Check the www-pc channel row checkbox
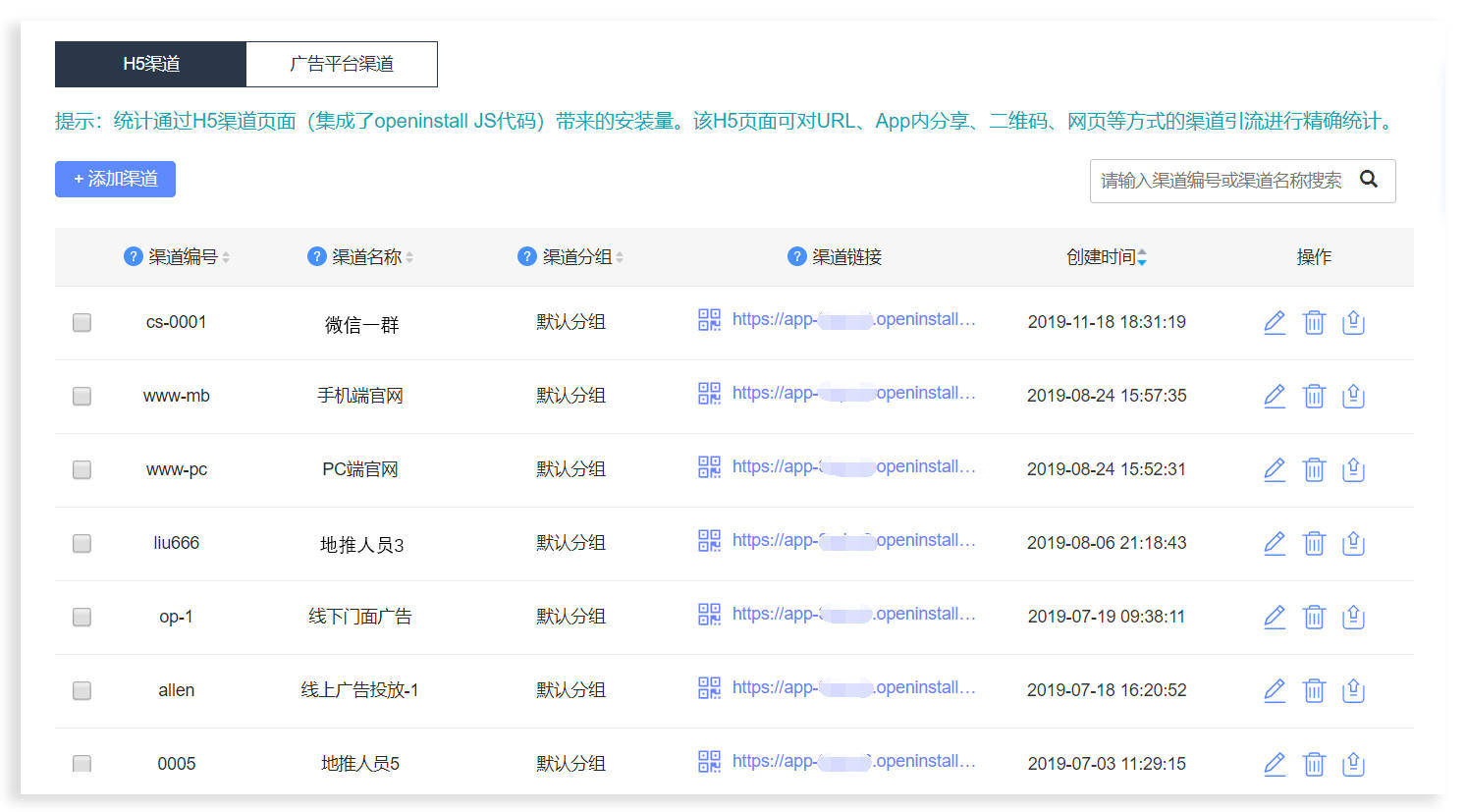1466x812 pixels. tap(81, 469)
